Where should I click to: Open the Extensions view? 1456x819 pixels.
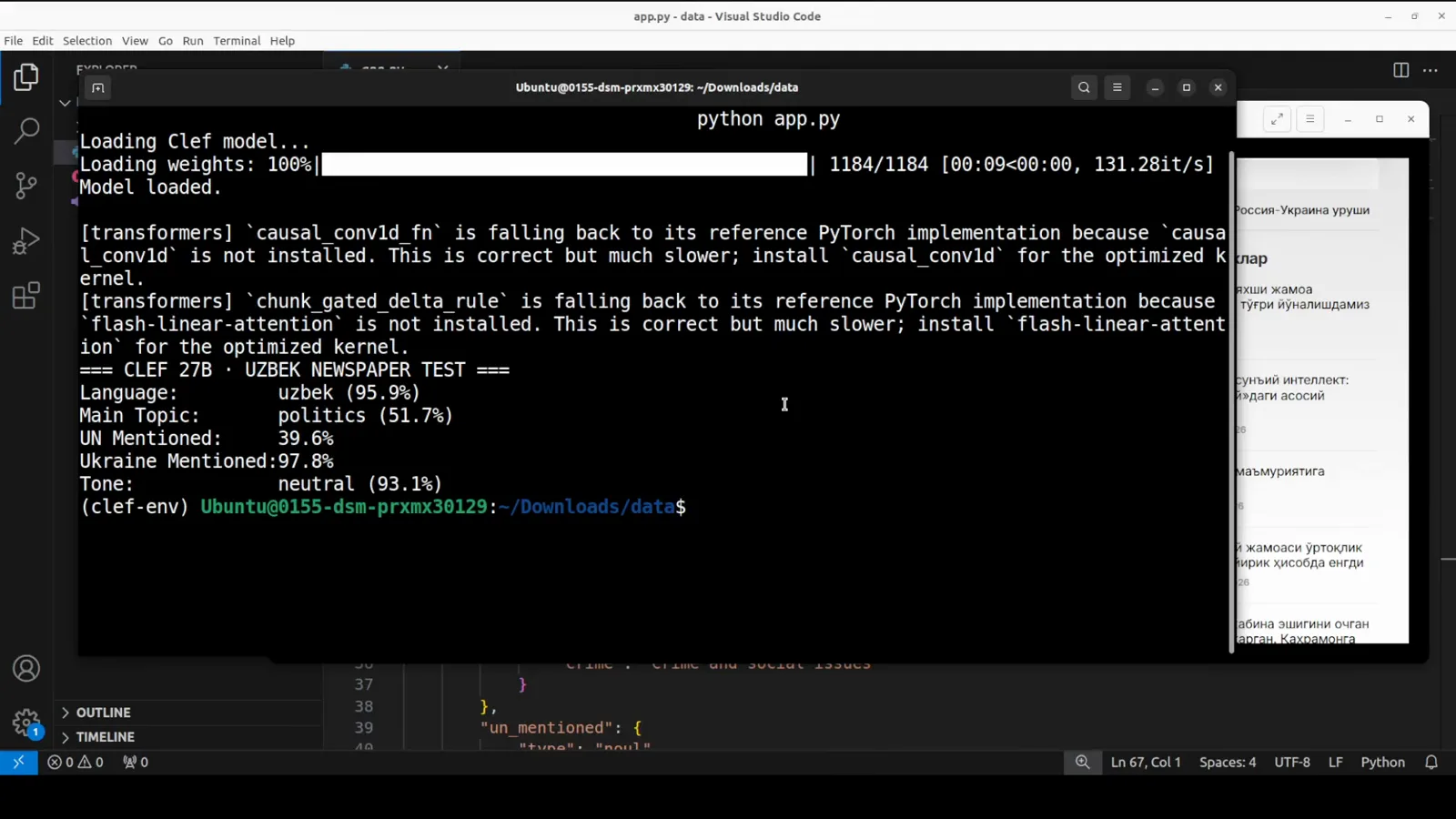[26, 296]
